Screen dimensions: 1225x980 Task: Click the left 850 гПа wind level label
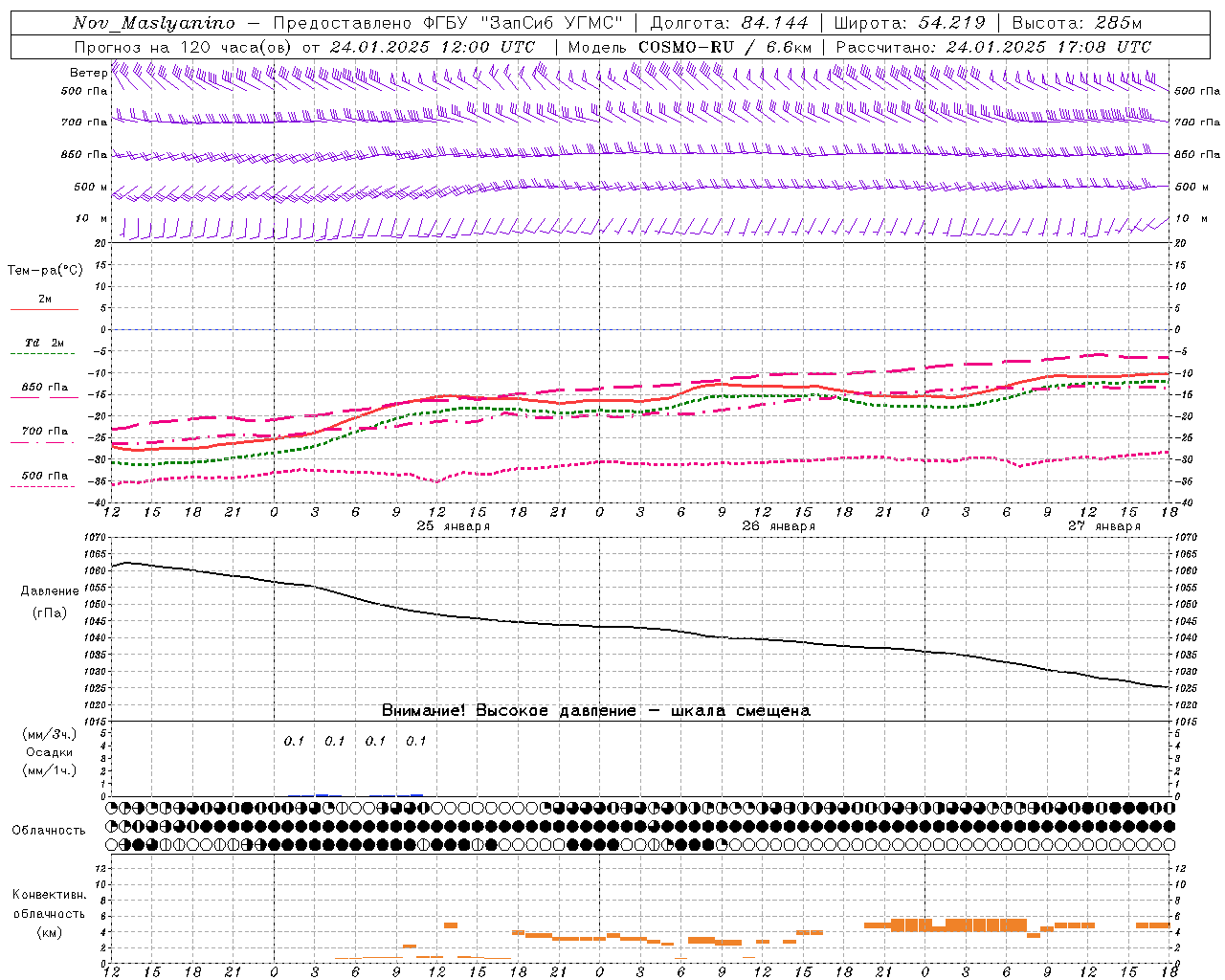click(84, 154)
